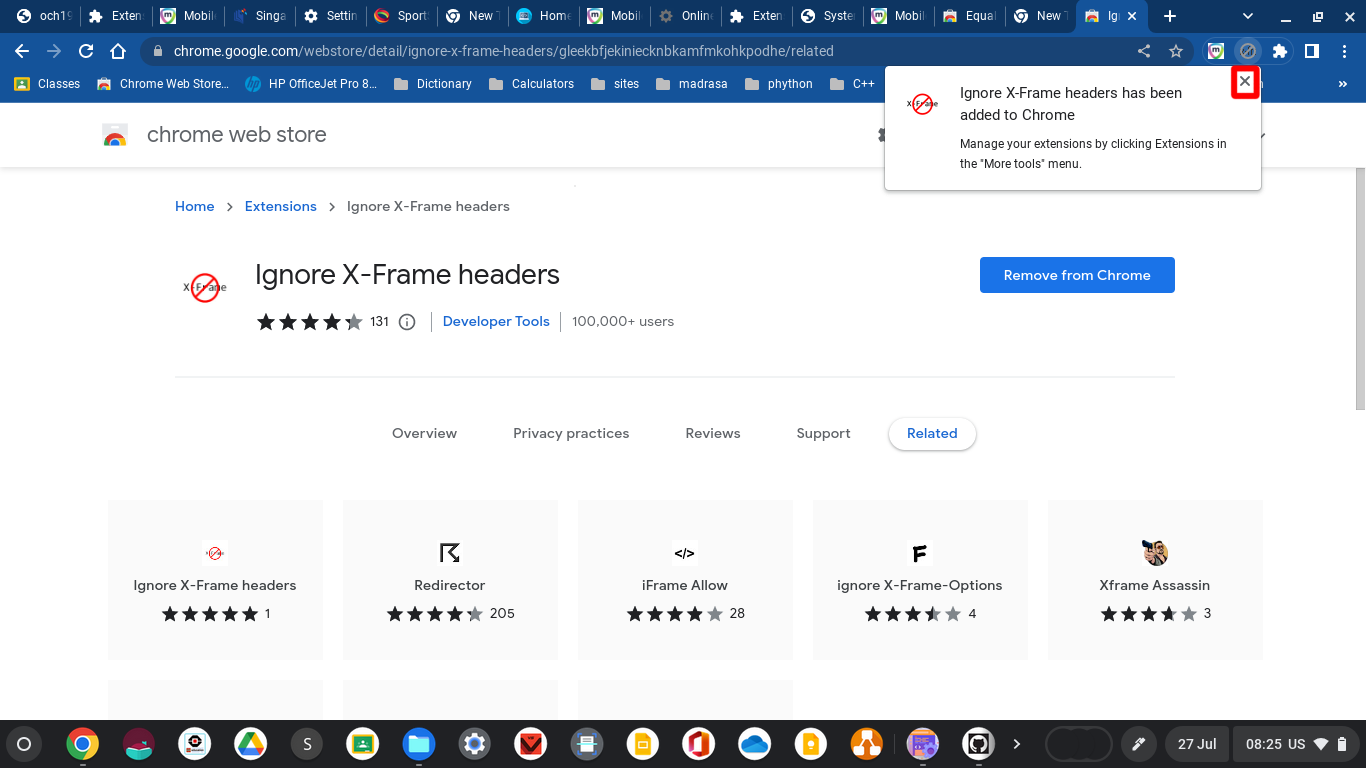Go to the Extensions breadcrumb link
This screenshot has width=1366, height=768.
coord(280,206)
